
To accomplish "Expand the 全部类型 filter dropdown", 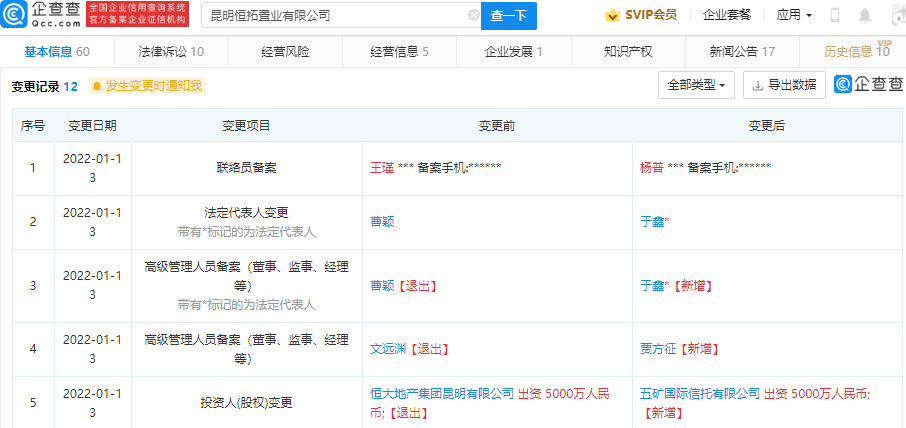I will [697, 86].
